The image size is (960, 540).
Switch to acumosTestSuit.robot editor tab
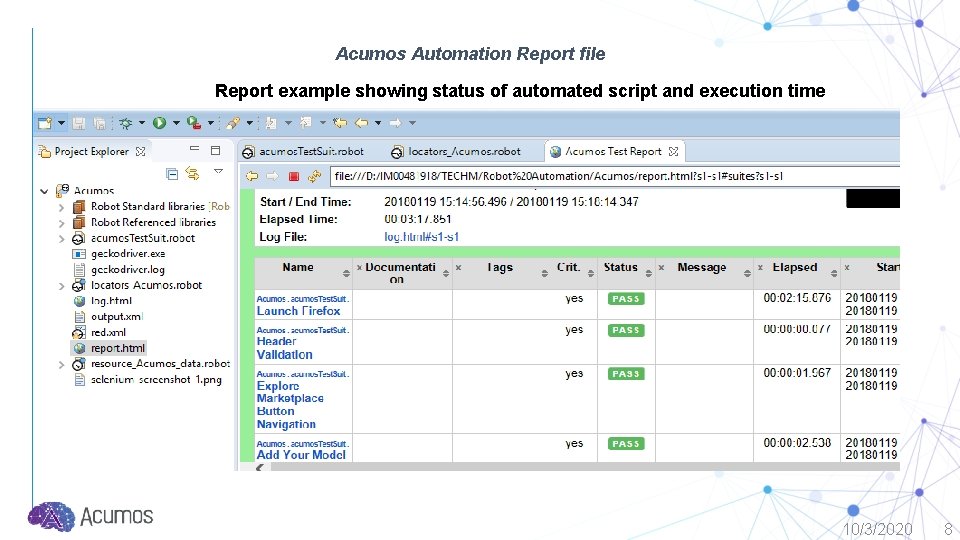[310, 151]
